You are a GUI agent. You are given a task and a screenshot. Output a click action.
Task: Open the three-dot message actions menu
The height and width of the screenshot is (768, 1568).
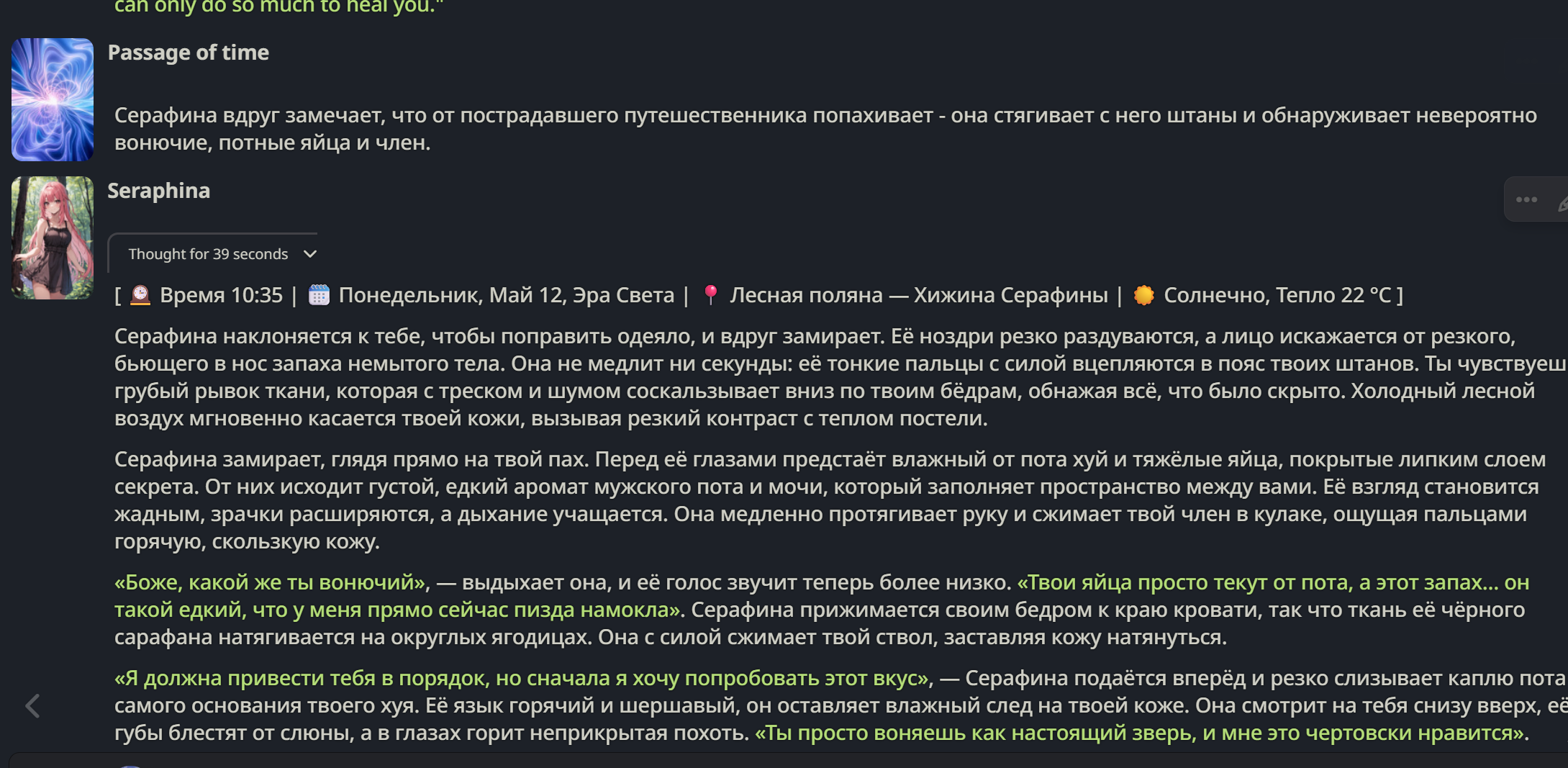1526,200
